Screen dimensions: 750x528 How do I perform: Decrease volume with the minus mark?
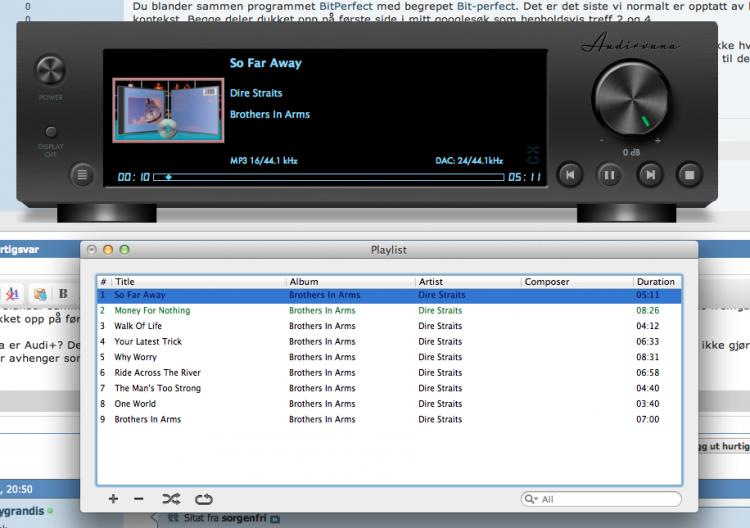(602, 141)
